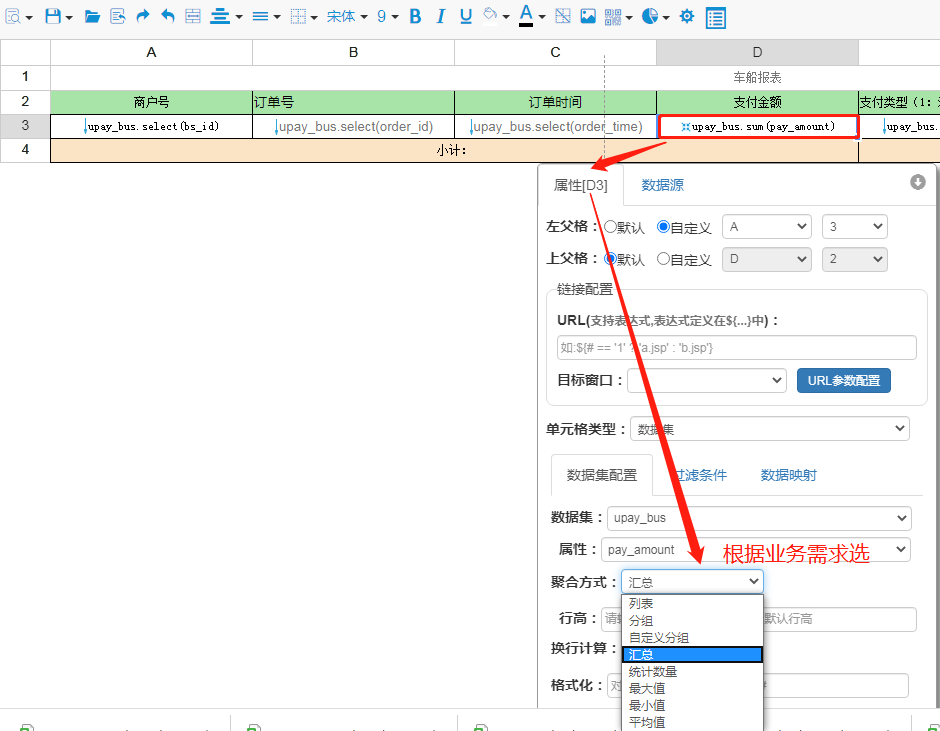Choose 分组 in aggregation list
This screenshot has height=731, width=940.
692,621
